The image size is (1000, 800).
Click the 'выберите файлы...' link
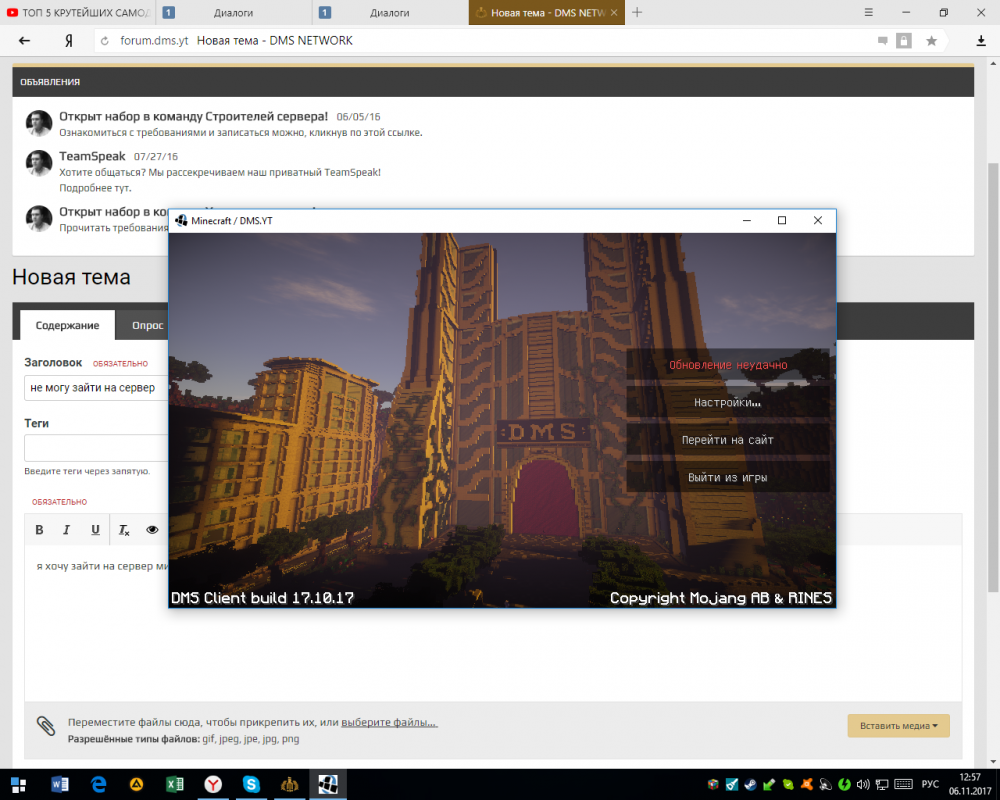coord(389,722)
